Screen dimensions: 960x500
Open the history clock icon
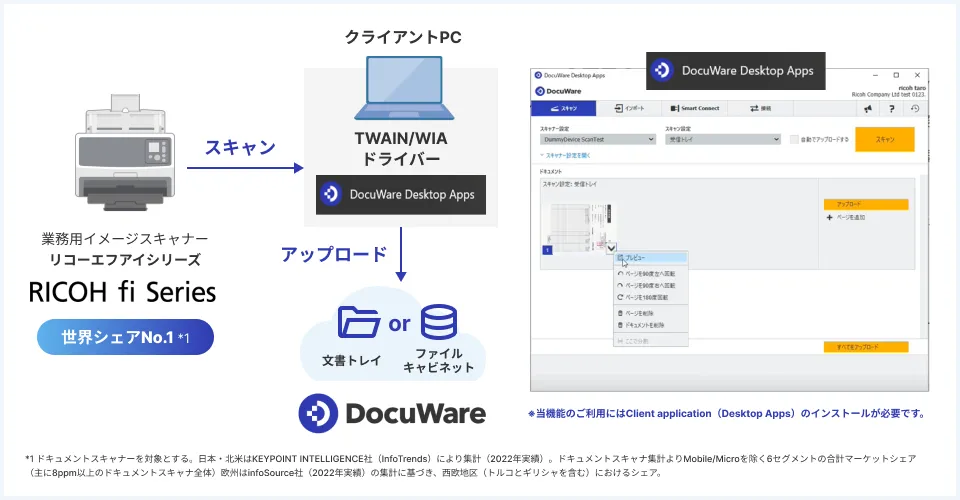click(x=915, y=108)
